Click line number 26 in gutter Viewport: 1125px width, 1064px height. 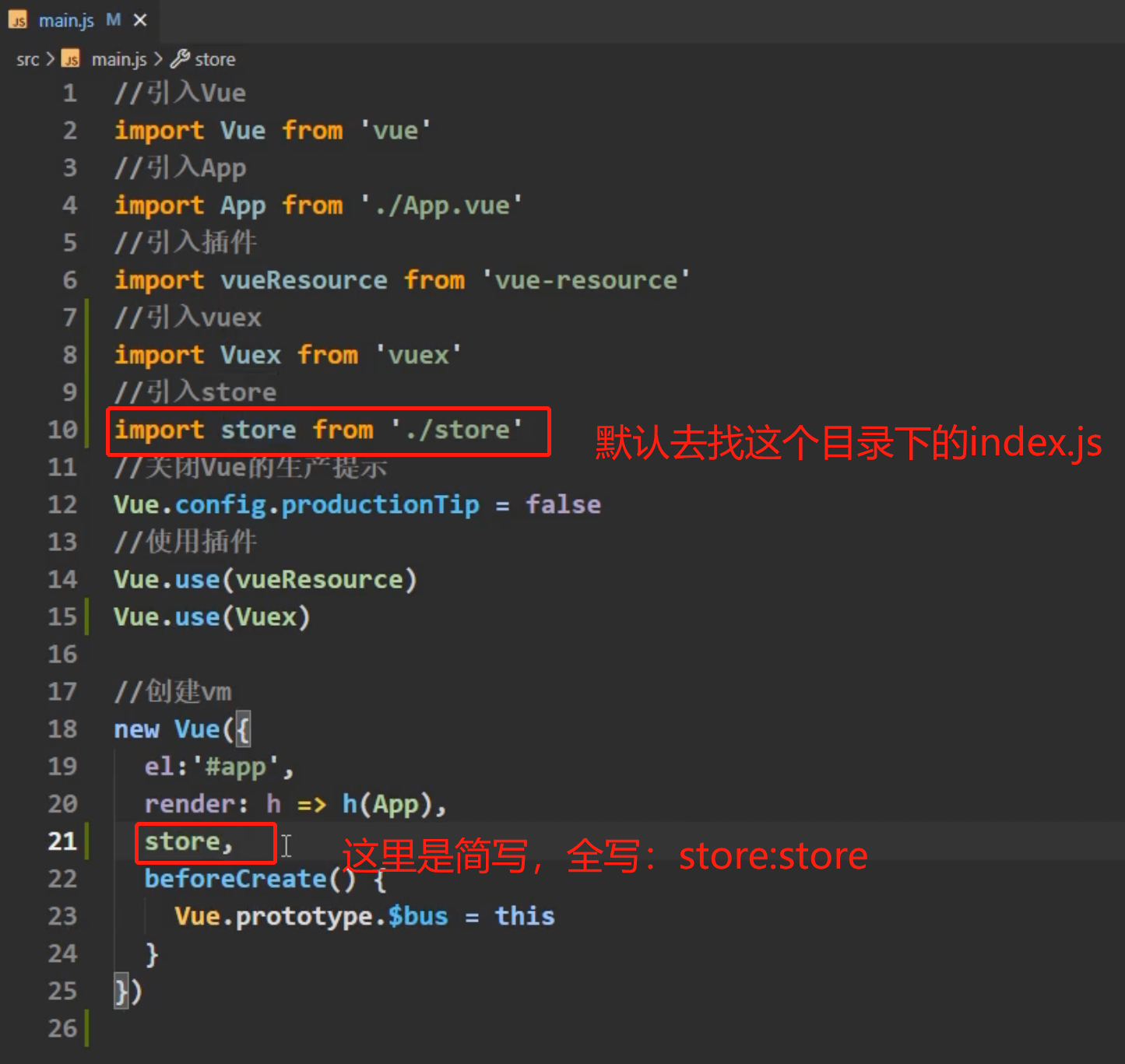coord(63,1028)
